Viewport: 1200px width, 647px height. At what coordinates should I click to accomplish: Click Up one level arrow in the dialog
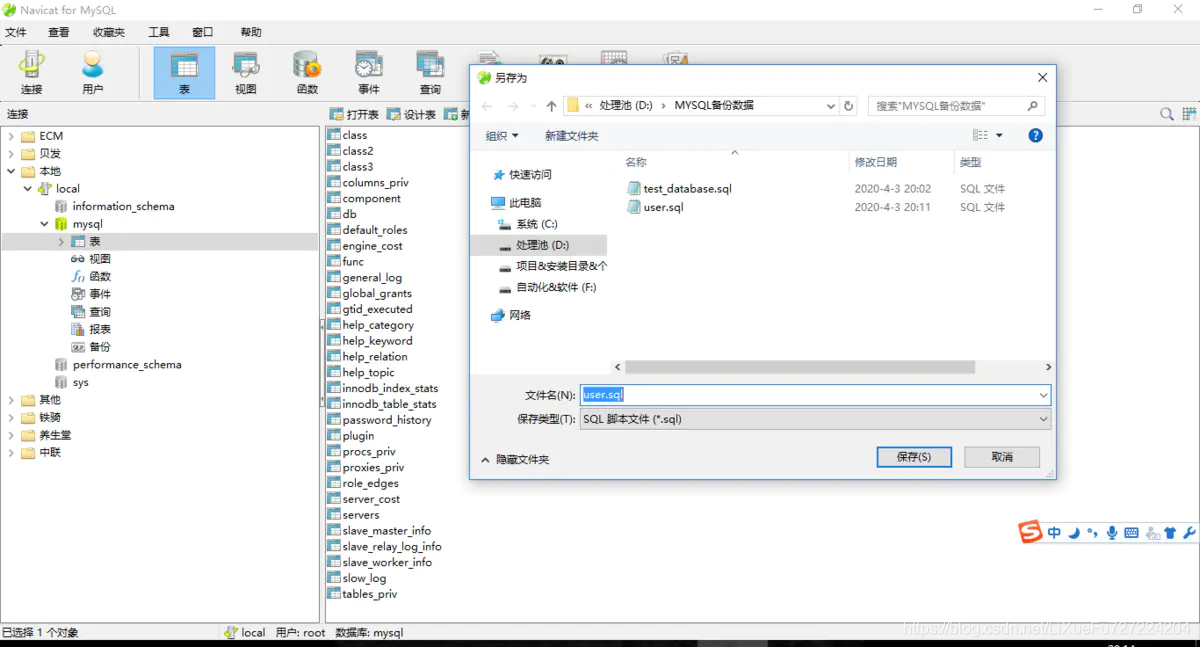click(x=551, y=106)
